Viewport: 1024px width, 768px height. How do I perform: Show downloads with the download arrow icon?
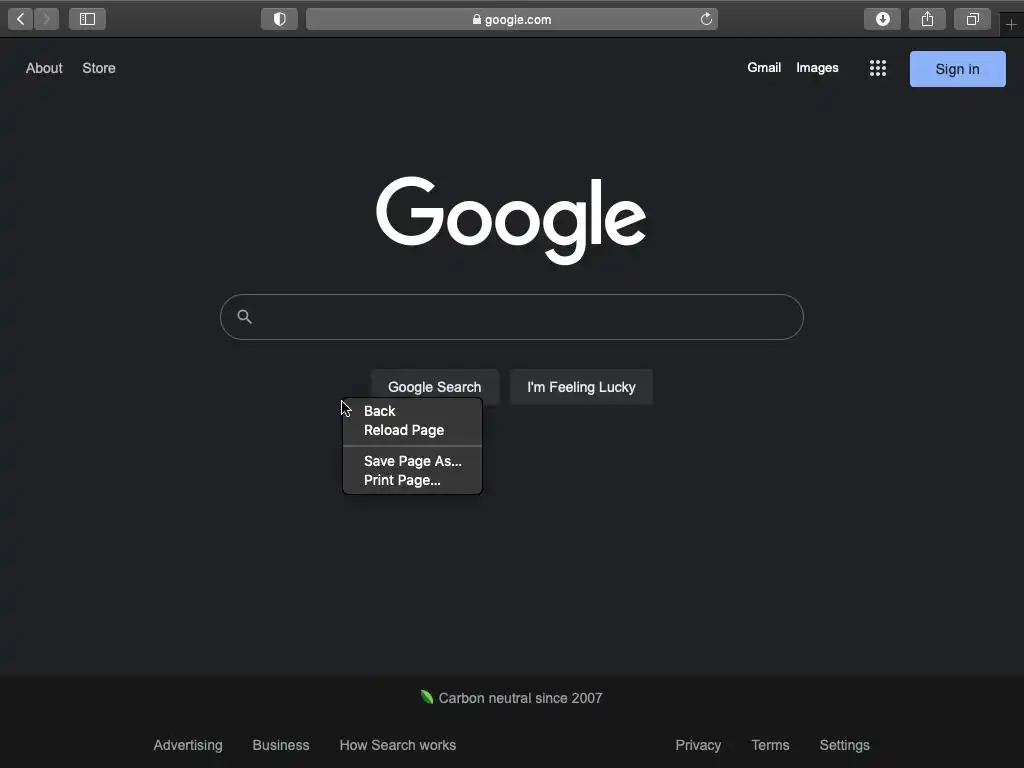point(882,19)
